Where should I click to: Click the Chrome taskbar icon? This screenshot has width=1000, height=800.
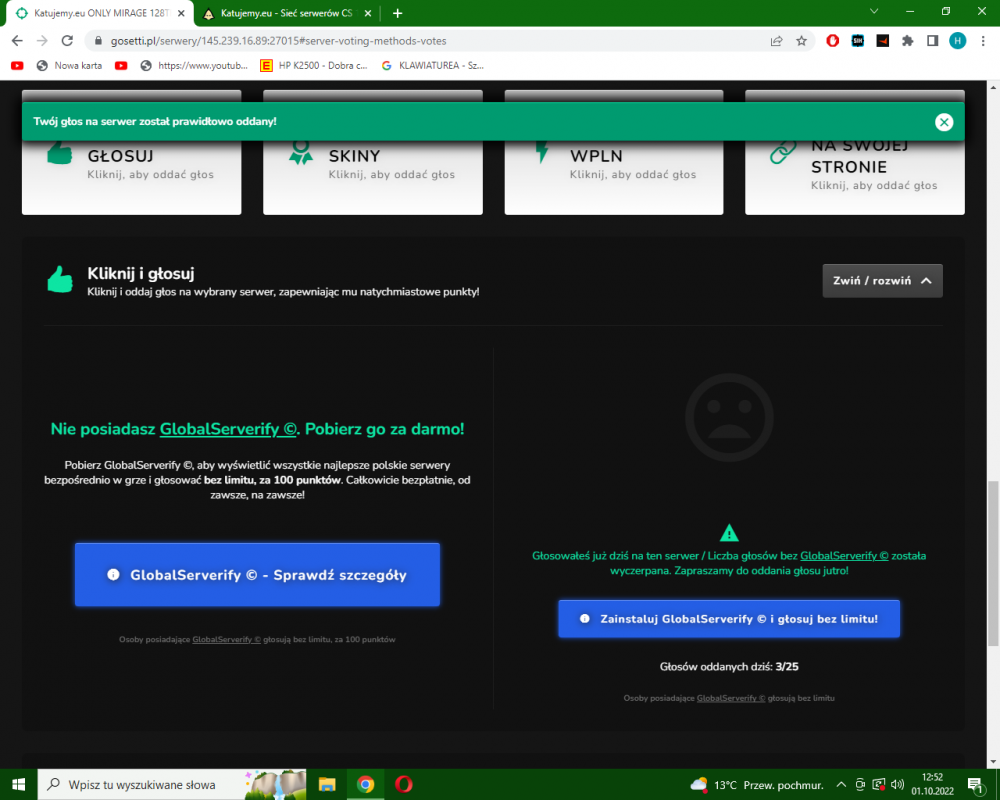[x=365, y=784]
